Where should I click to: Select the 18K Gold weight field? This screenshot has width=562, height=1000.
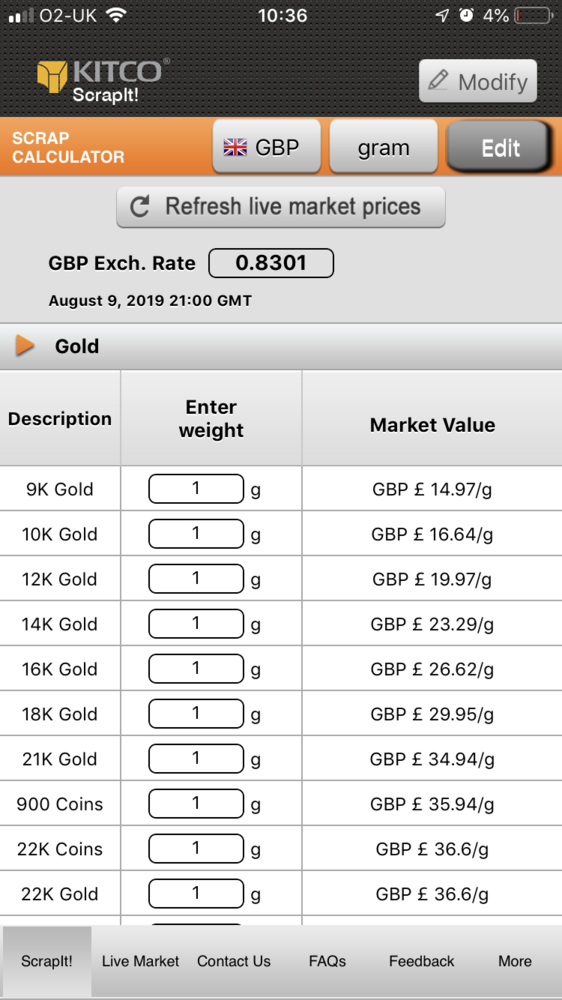click(x=196, y=714)
